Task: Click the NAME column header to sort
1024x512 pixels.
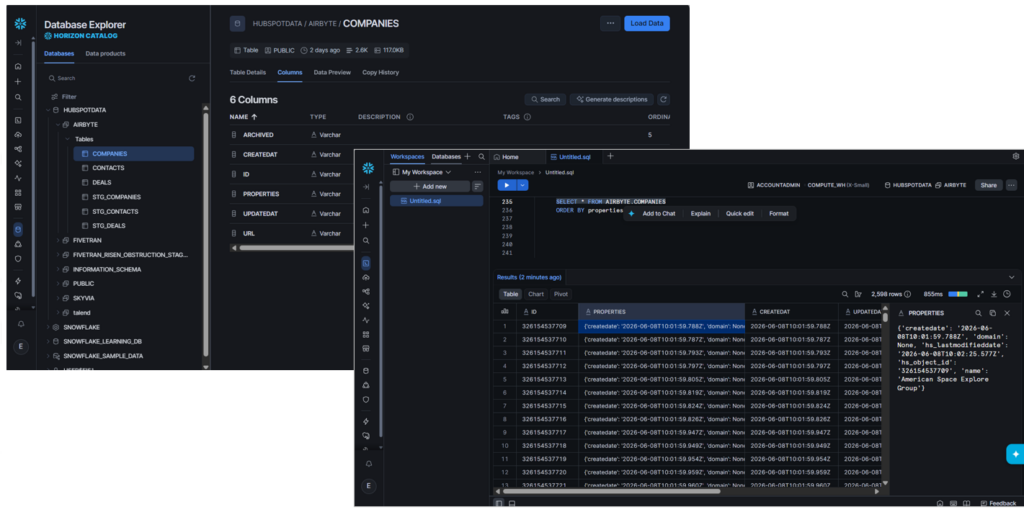Action: pos(243,117)
